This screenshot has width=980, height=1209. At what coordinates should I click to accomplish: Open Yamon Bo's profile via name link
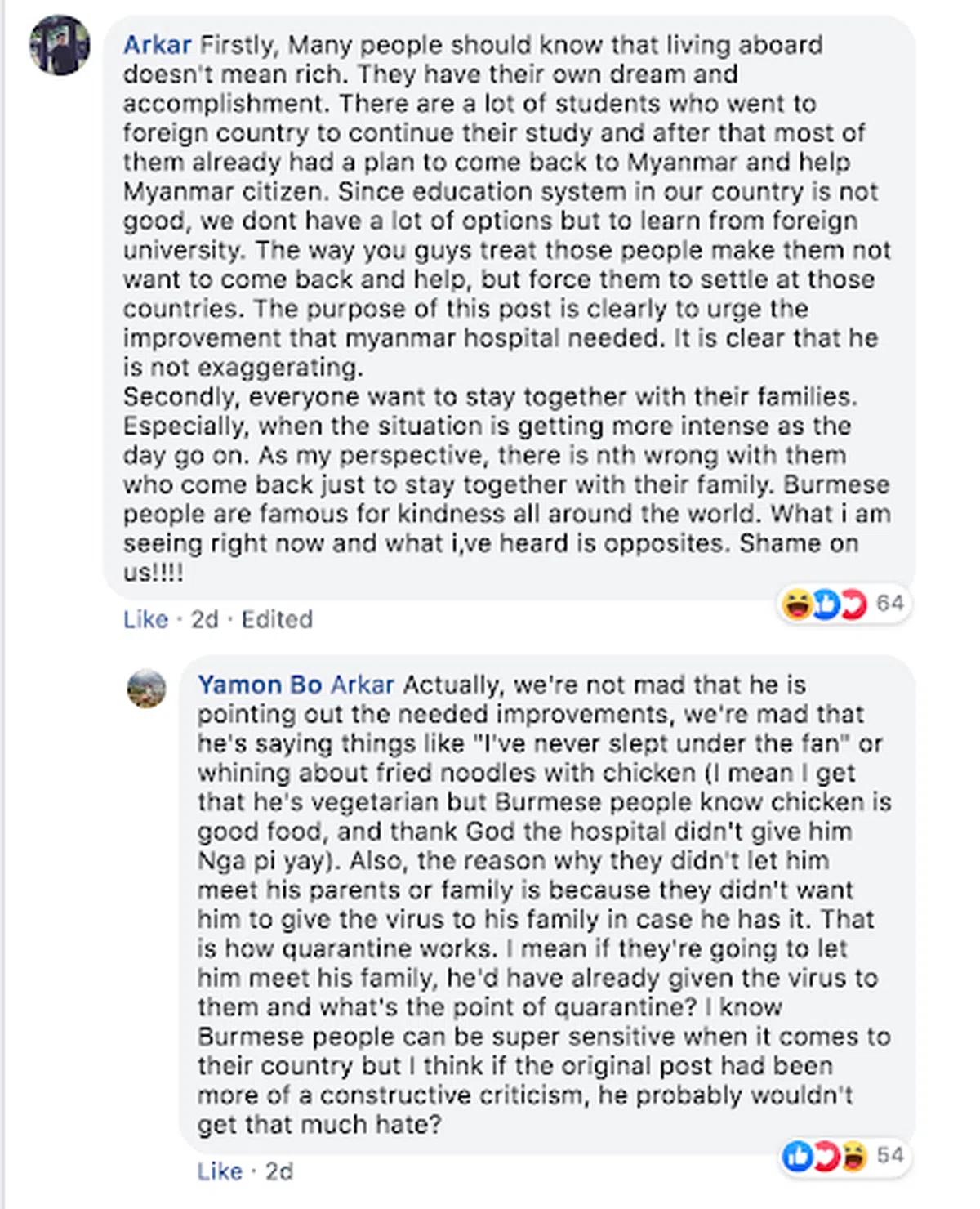point(260,685)
